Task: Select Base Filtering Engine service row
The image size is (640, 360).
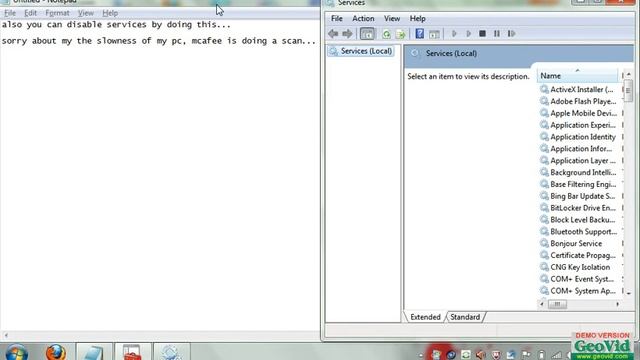Action: (x=578, y=184)
